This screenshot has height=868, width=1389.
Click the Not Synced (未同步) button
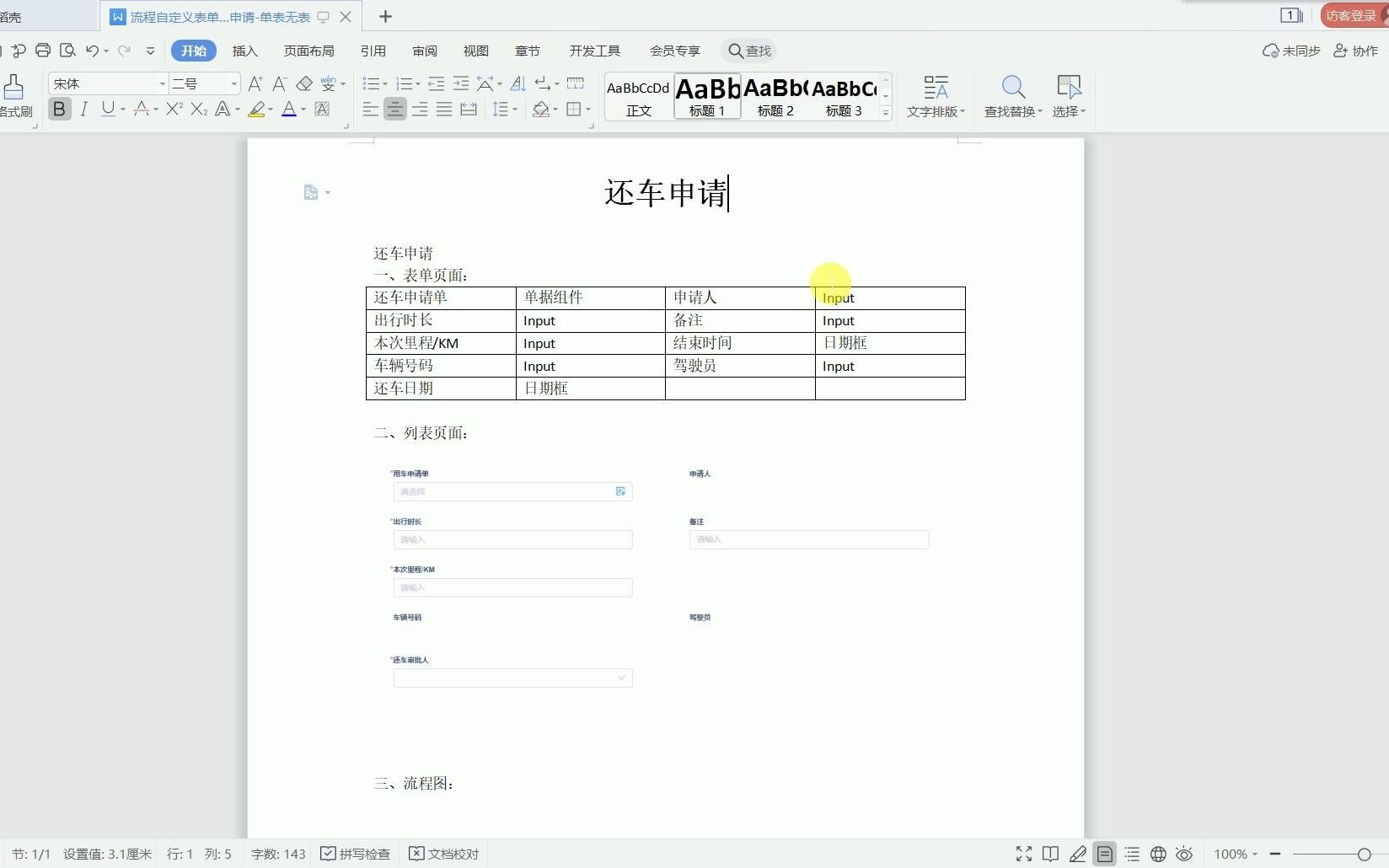(1290, 51)
